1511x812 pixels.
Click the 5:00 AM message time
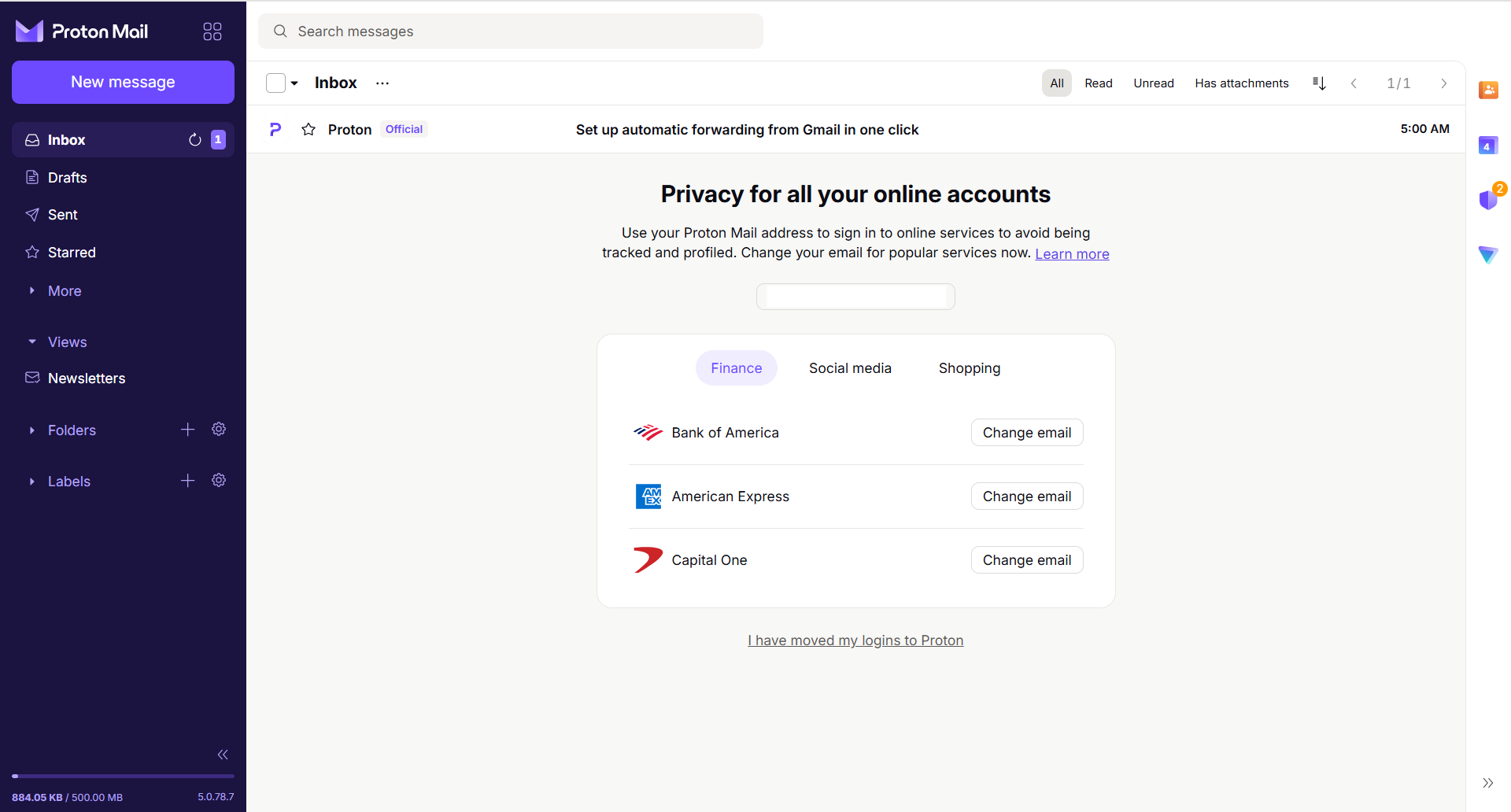point(1424,129)
